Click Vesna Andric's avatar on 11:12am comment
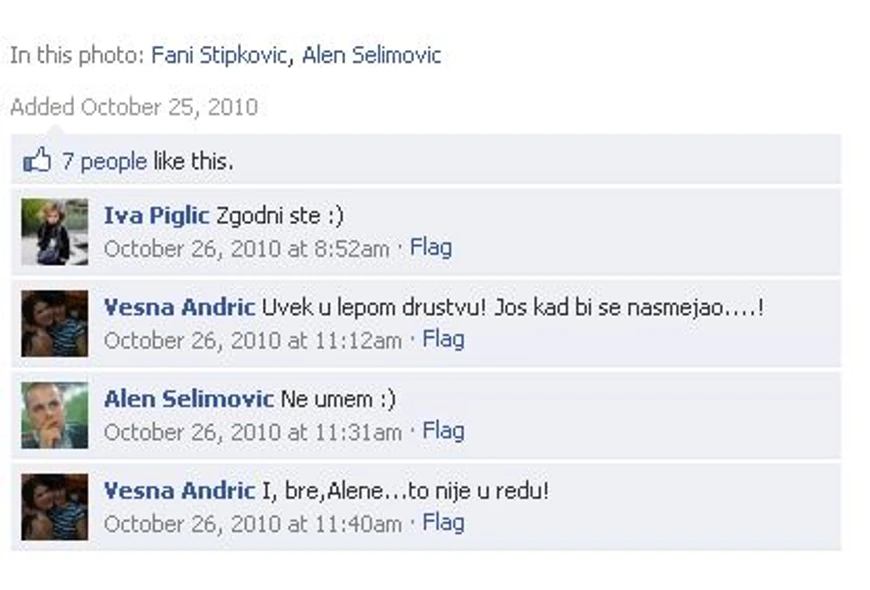Screen dimensions: 870x590 (x=54, y=323)
